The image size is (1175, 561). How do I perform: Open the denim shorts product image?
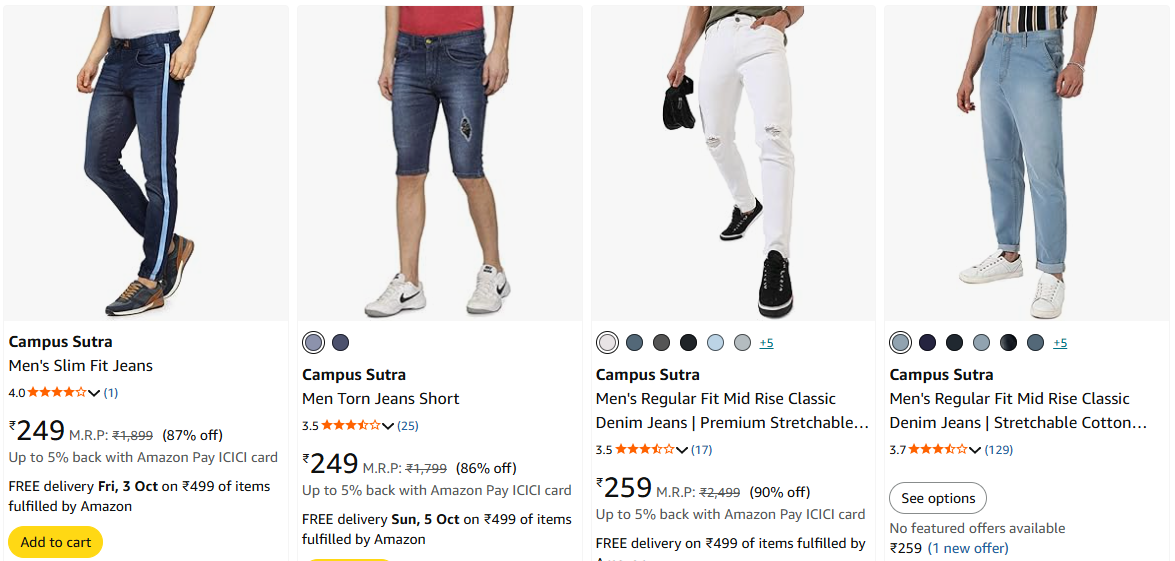pyautogui.click(x=440, y=163)
